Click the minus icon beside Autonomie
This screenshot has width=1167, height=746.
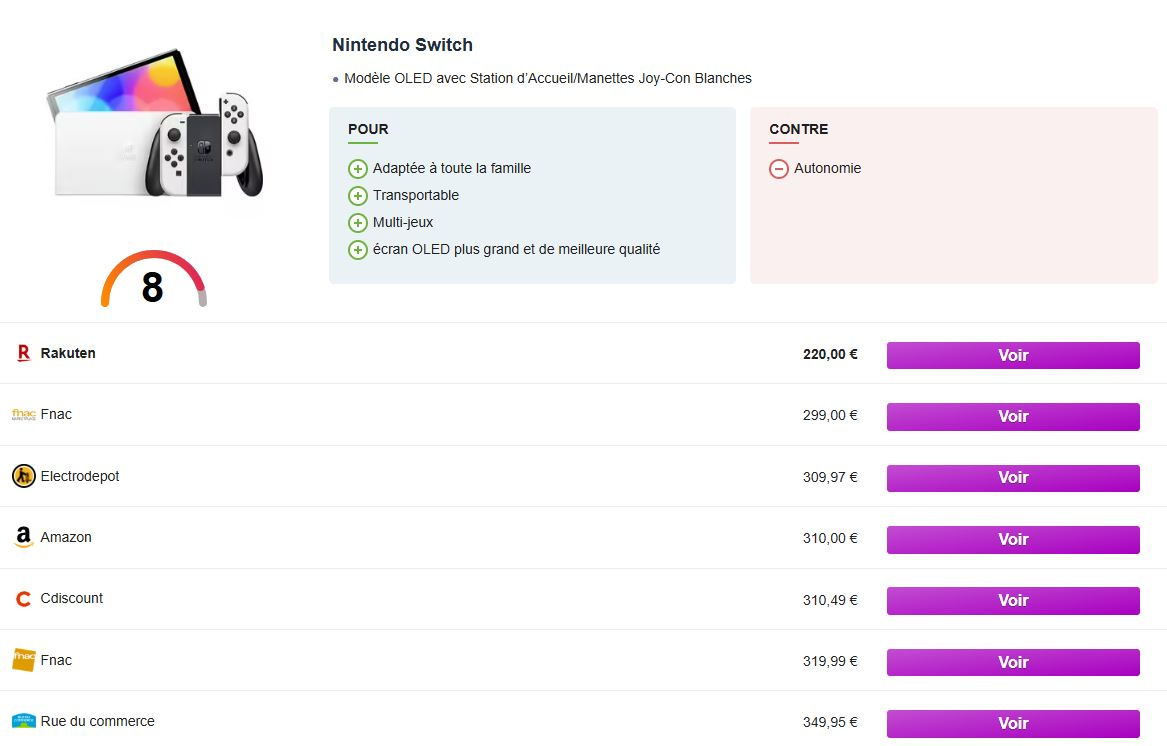coord(778,169)
